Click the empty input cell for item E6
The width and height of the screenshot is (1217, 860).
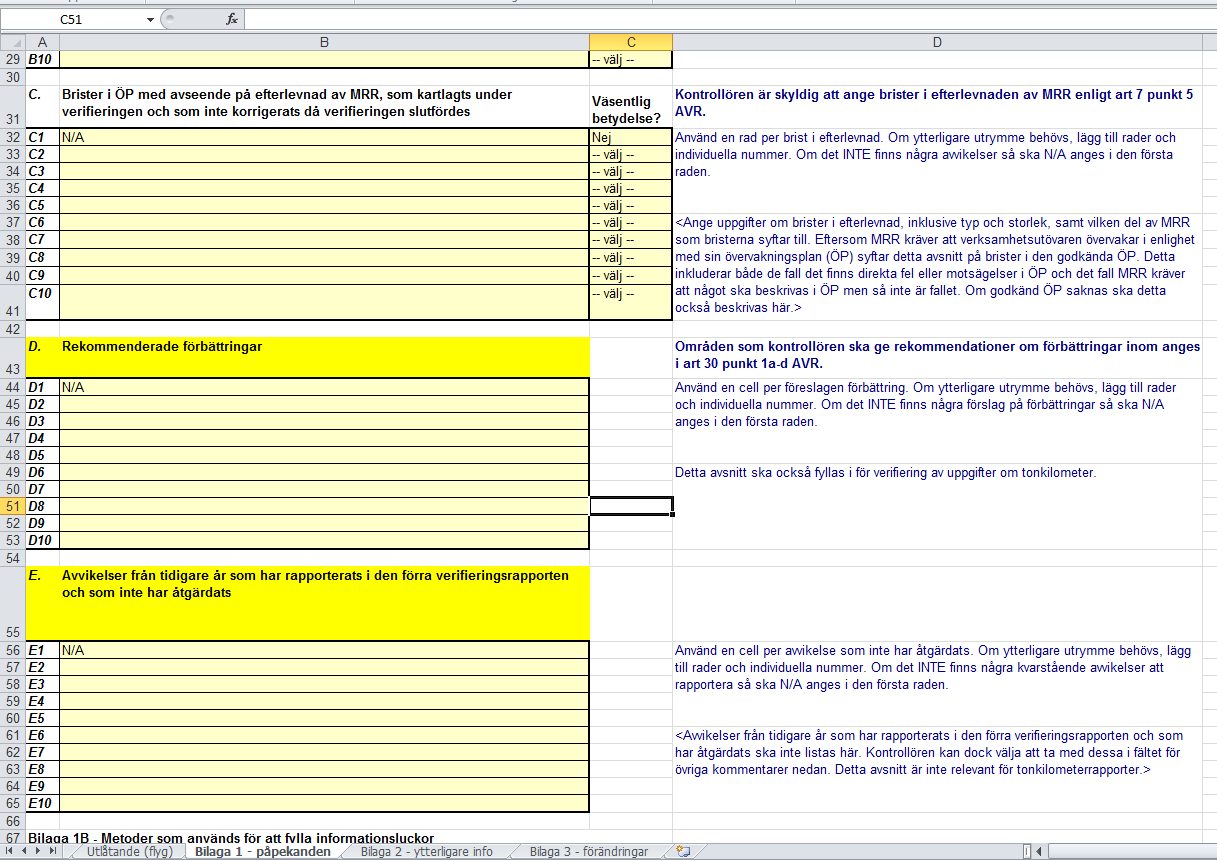click(325, 735)
